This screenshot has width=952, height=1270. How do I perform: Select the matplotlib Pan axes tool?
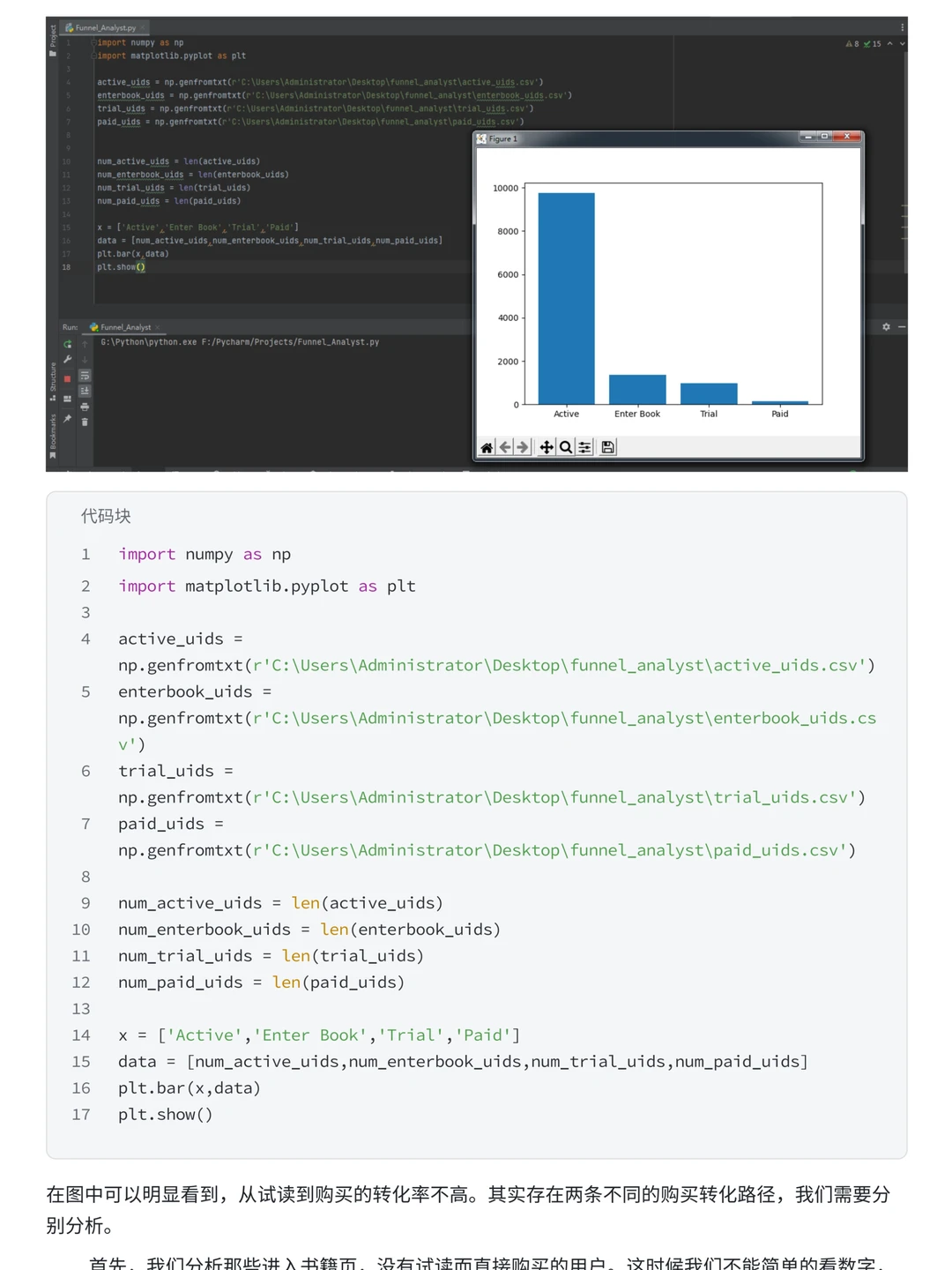(x=547, y=447)
